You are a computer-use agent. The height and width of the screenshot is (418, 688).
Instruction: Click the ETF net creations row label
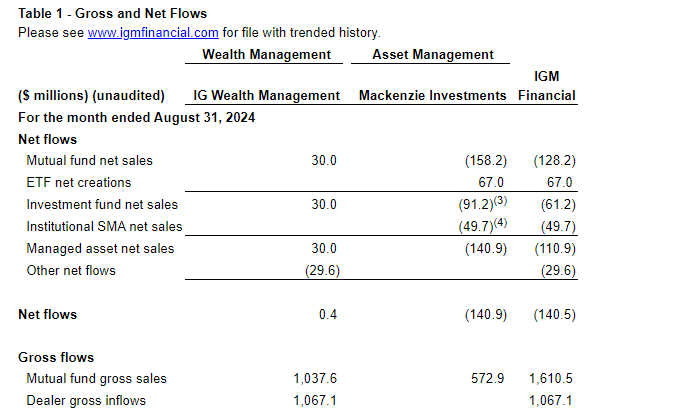click(79, 182)
